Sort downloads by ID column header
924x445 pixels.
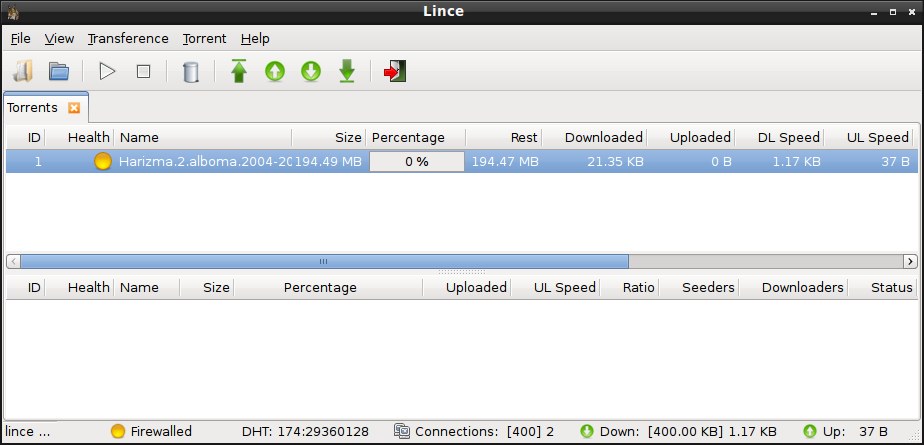pos(26,138)
